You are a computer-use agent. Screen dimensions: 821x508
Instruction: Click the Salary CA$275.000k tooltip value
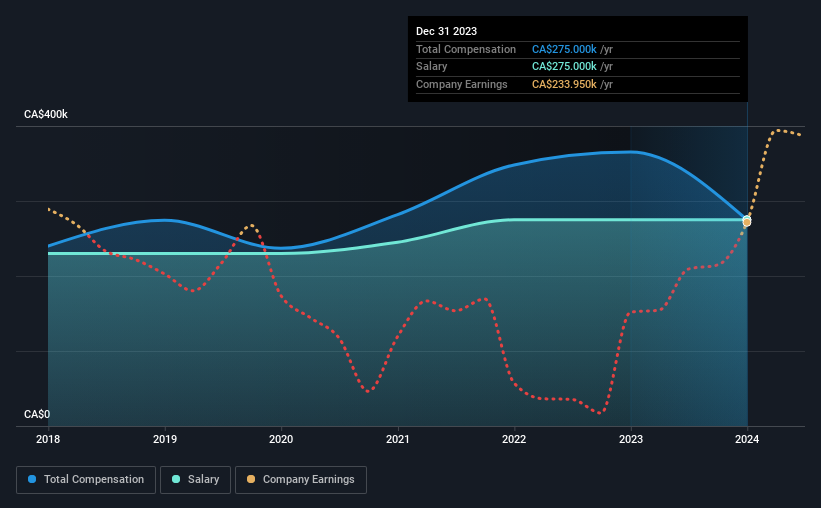pyautogui.click(x=564, y=67)
